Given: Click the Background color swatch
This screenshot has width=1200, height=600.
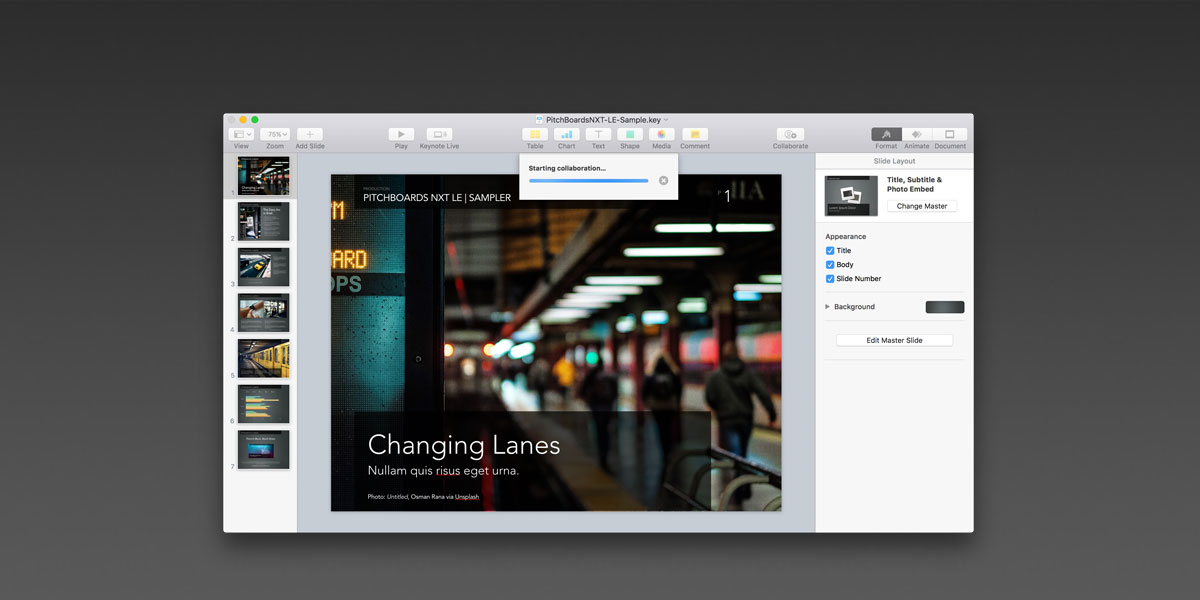Looking at the screenshot, I should pyautogui.click(x=944, y=307).
